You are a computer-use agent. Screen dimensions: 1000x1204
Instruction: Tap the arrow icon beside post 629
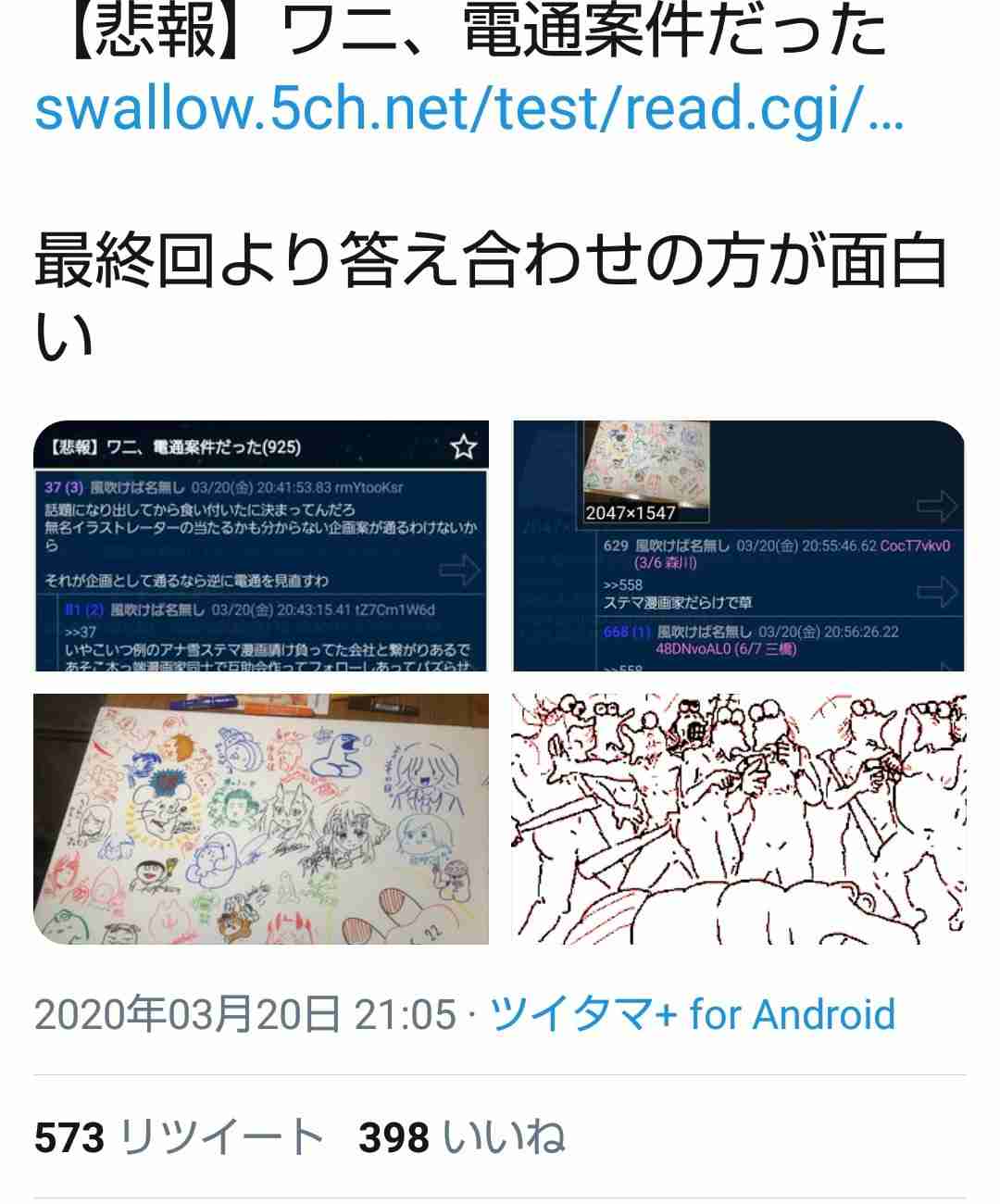pos(936,591)
